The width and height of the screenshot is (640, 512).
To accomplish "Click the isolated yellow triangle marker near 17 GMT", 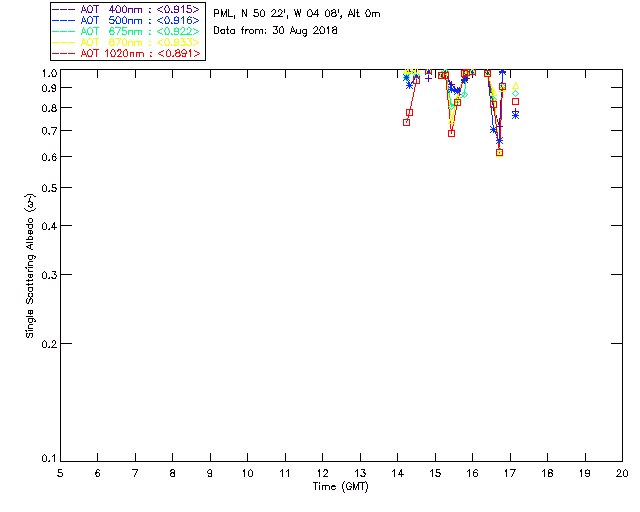I will click(x=515, y=87).
